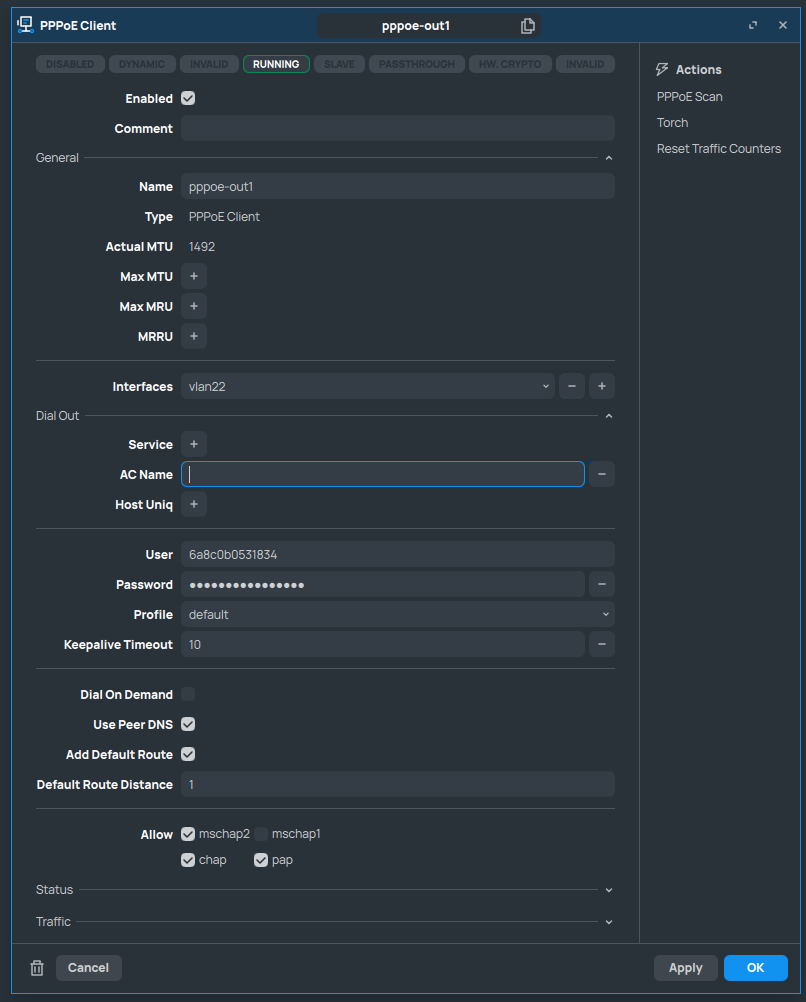This screenshot has height=1002, width=806.
Task: Remove AC Name with minus button
Action: (x=601, y=474)
